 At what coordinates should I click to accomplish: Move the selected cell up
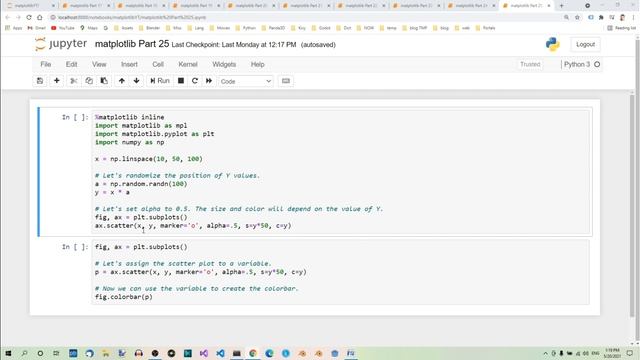(122, 81)
